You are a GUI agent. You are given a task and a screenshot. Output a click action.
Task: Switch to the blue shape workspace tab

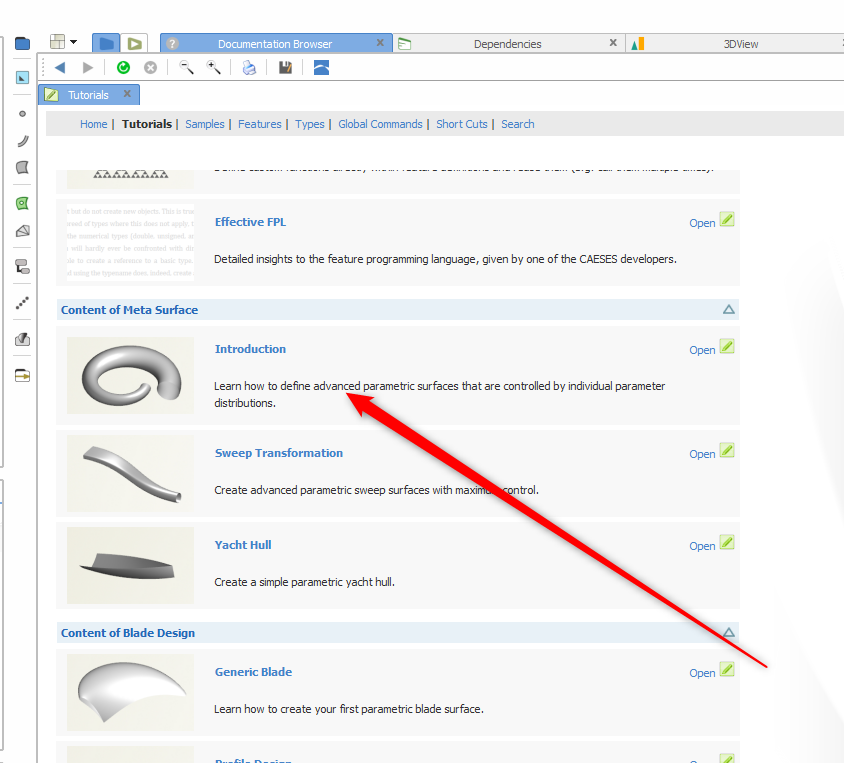(x=106, y=44)
